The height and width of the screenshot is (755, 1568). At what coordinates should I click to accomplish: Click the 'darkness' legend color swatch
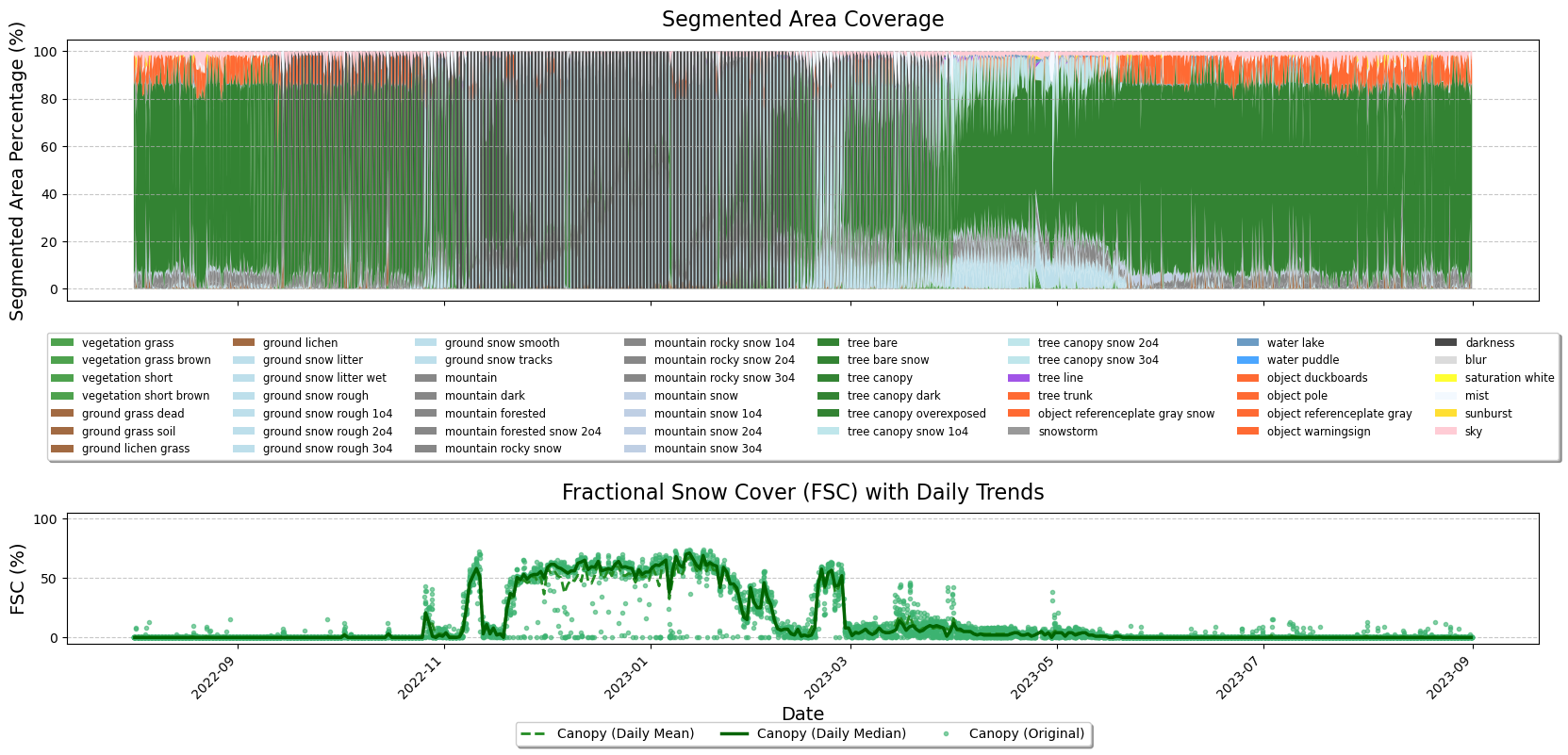click(1445, 343)
